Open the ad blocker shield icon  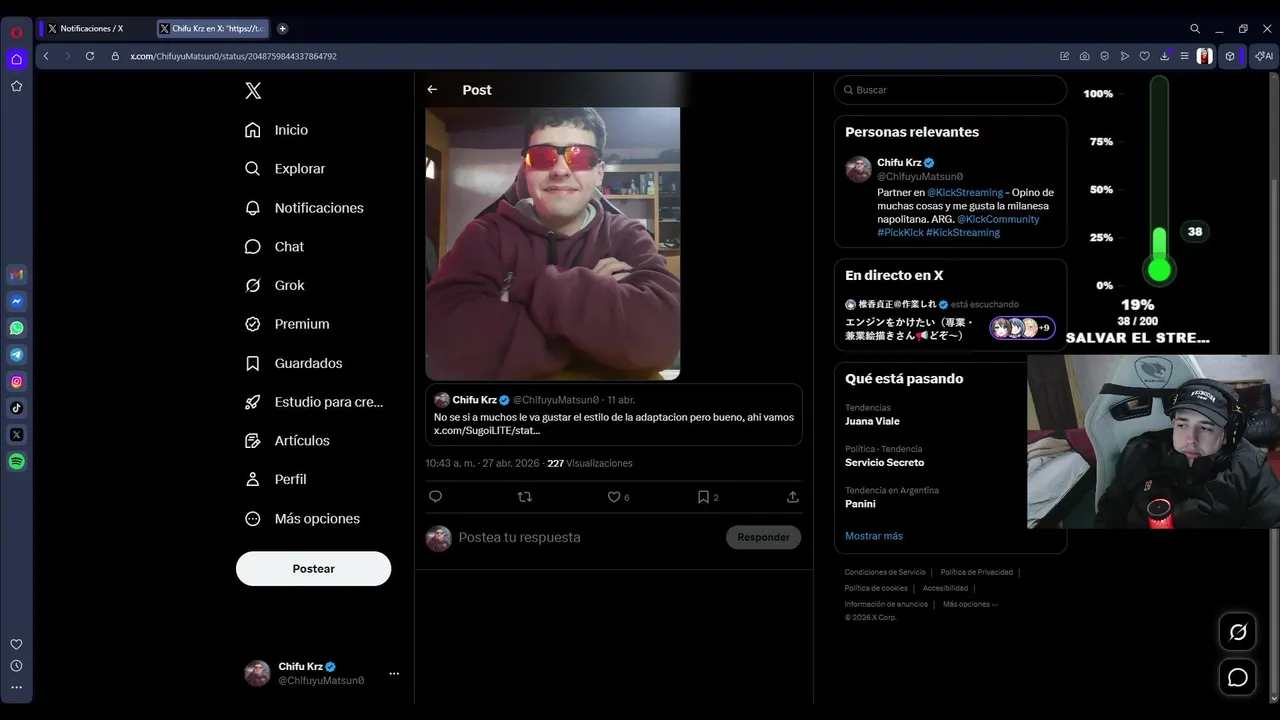point(1105,56)
